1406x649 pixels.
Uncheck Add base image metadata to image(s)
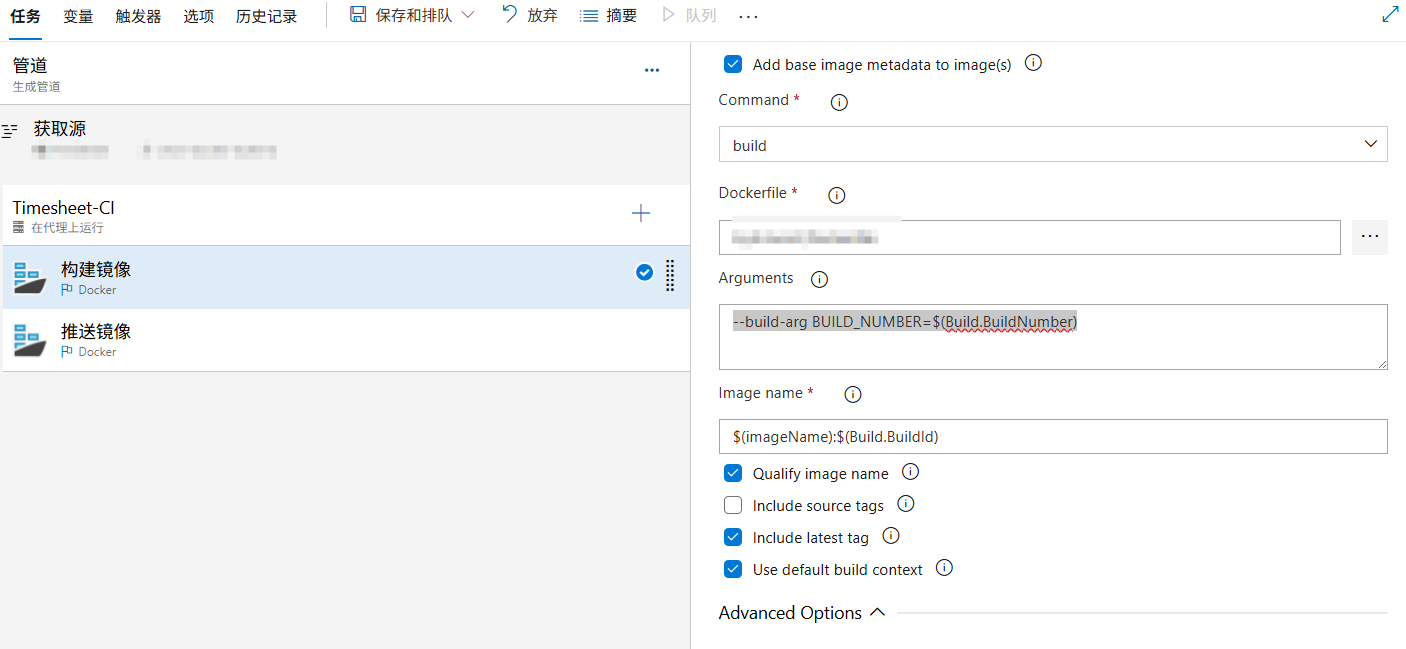tap(733, 64)
